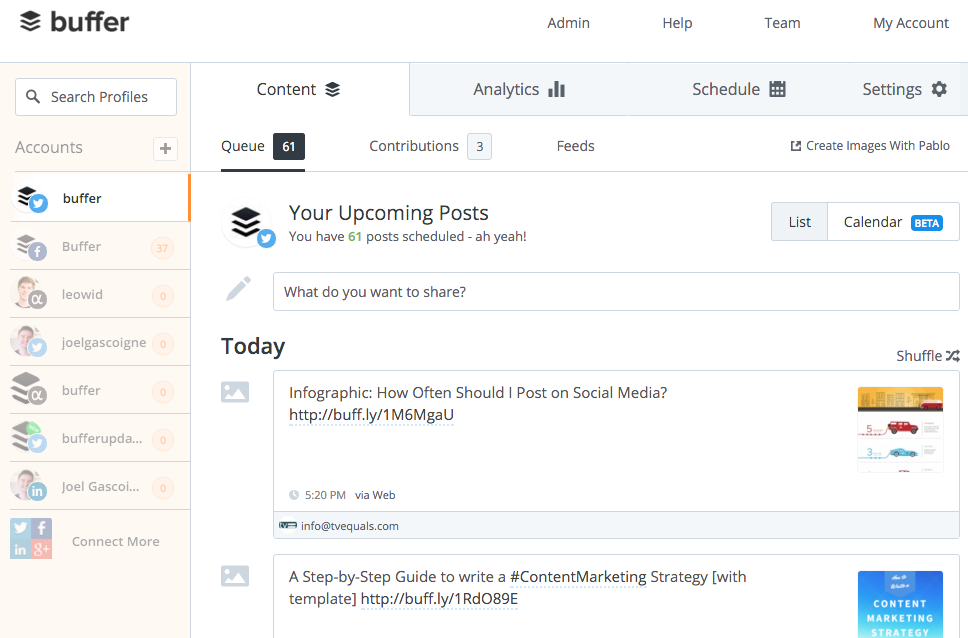Click the magnifier icon in Search Profiles
Viewport: 968px width, 638px height.
pos(33,97)
